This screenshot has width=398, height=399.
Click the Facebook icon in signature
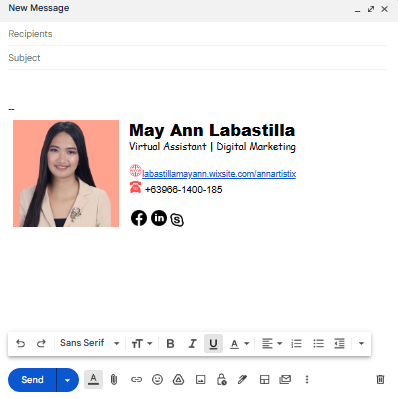[139, 218]
